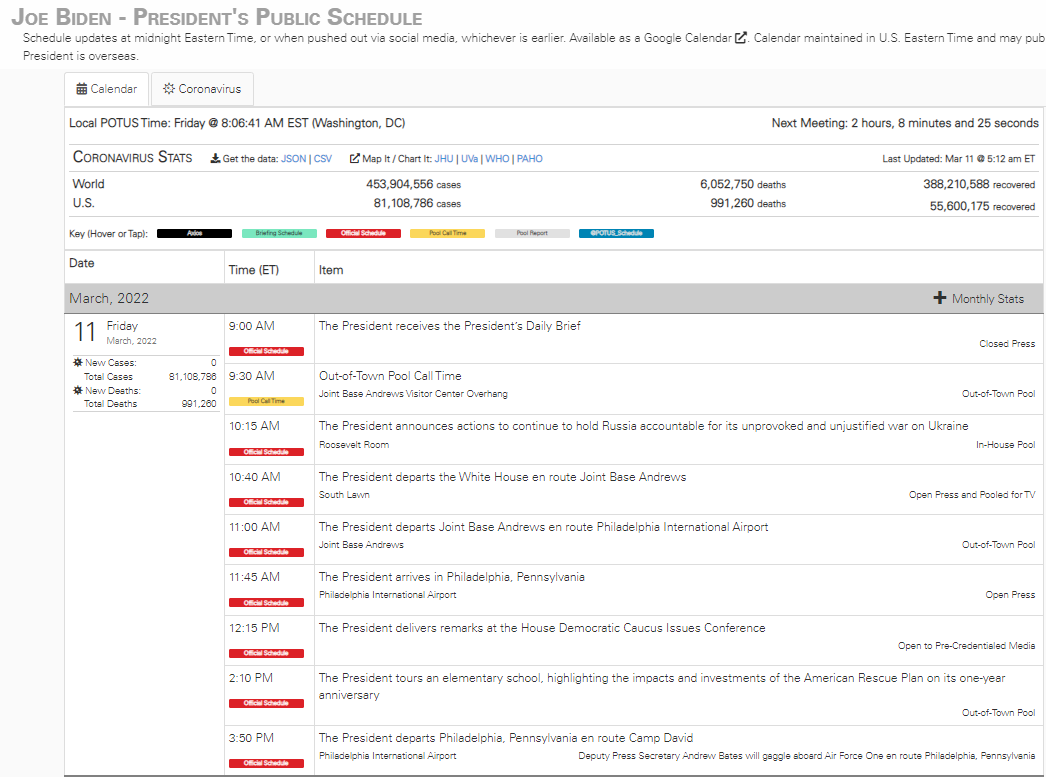The height and width of the screenshot is (777, 1046).
Task: Select 'departs Philadelphia en route Camp David' item
Action: pyautogui.click(x=506, y=738)
